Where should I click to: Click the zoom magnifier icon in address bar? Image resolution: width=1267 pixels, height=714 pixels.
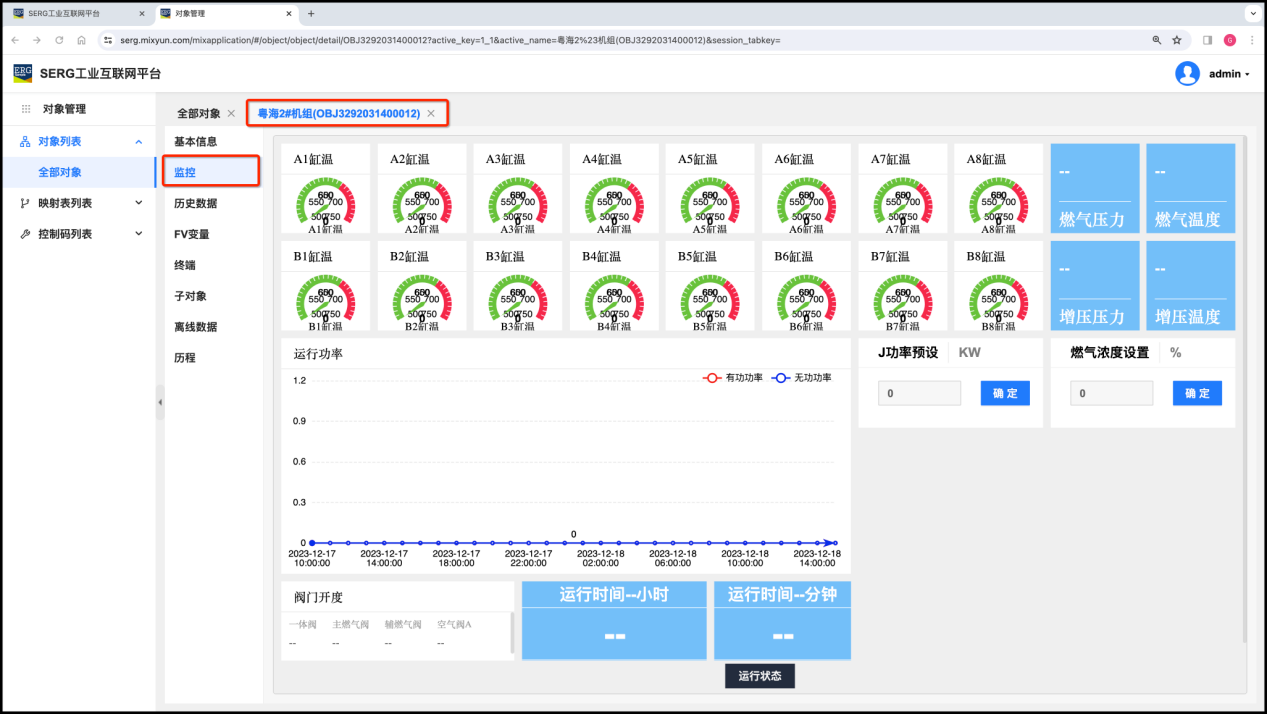click(x=1157, y=40)
